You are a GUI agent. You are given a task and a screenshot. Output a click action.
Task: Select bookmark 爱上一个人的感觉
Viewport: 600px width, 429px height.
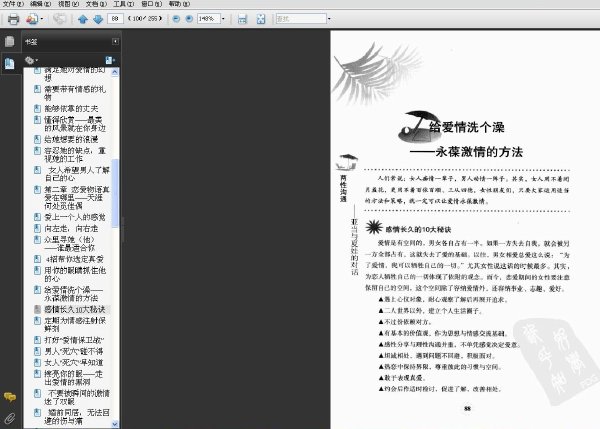click(x=75, y=217)
